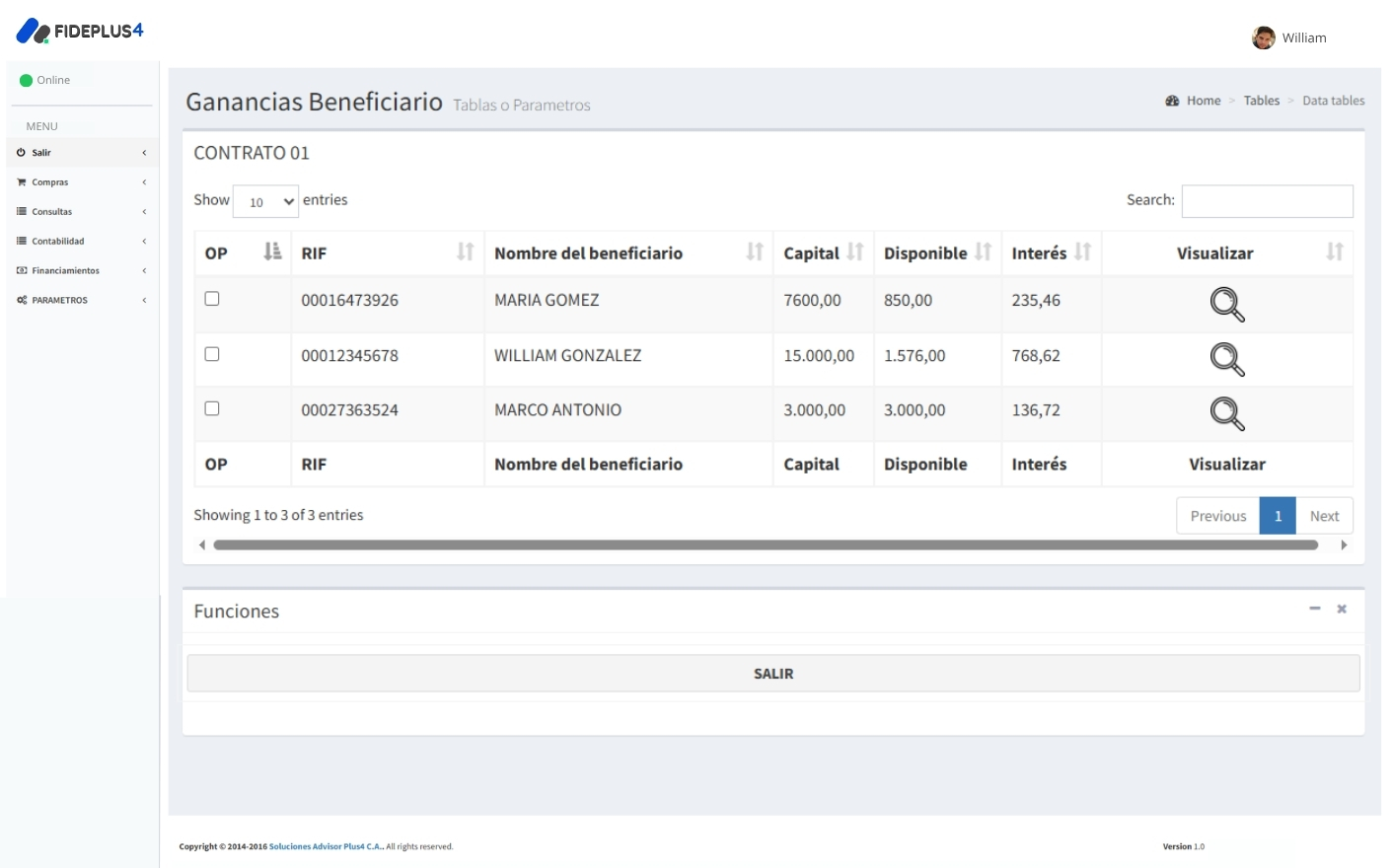Check the checkbox for WILLIAM GONZALEZ row
The height and width of the screenshot is (868, 1391).
[x=212, y=352]
